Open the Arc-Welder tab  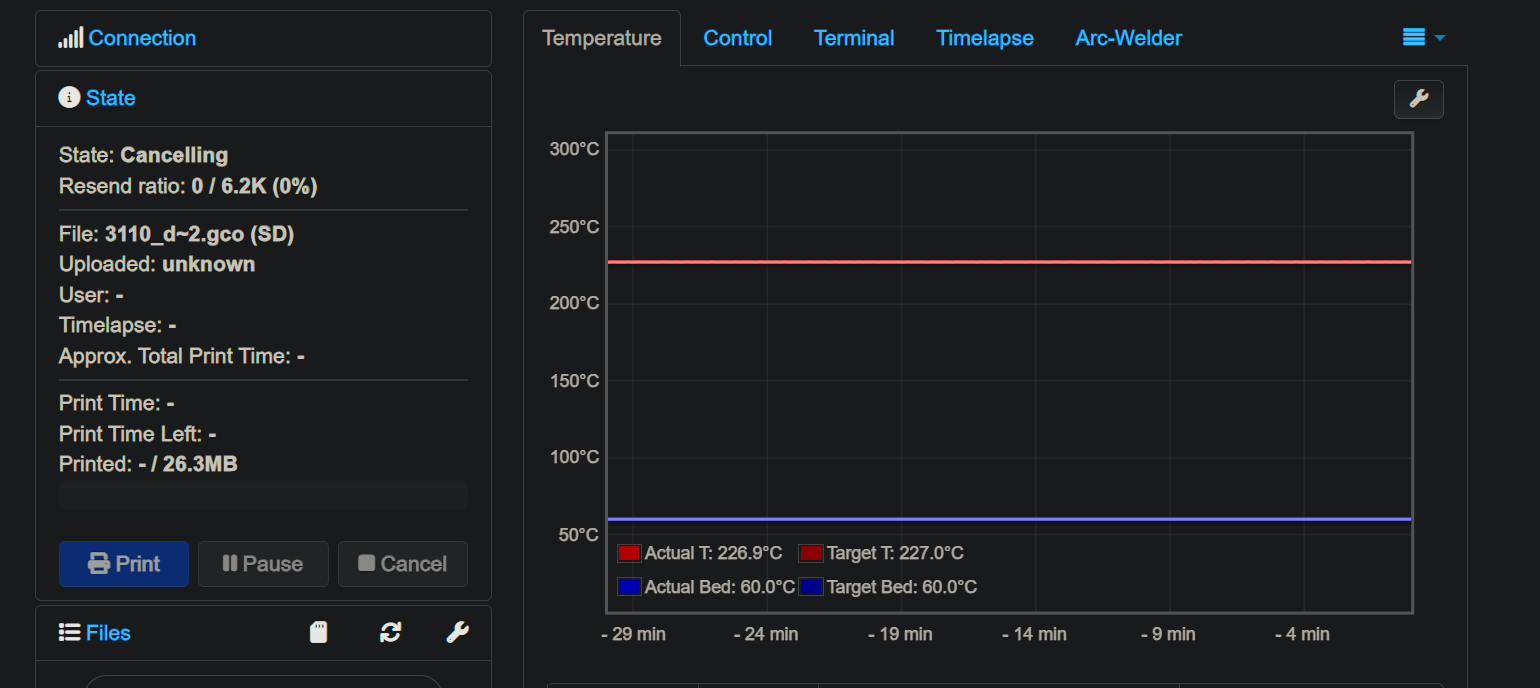point(1128,37)
